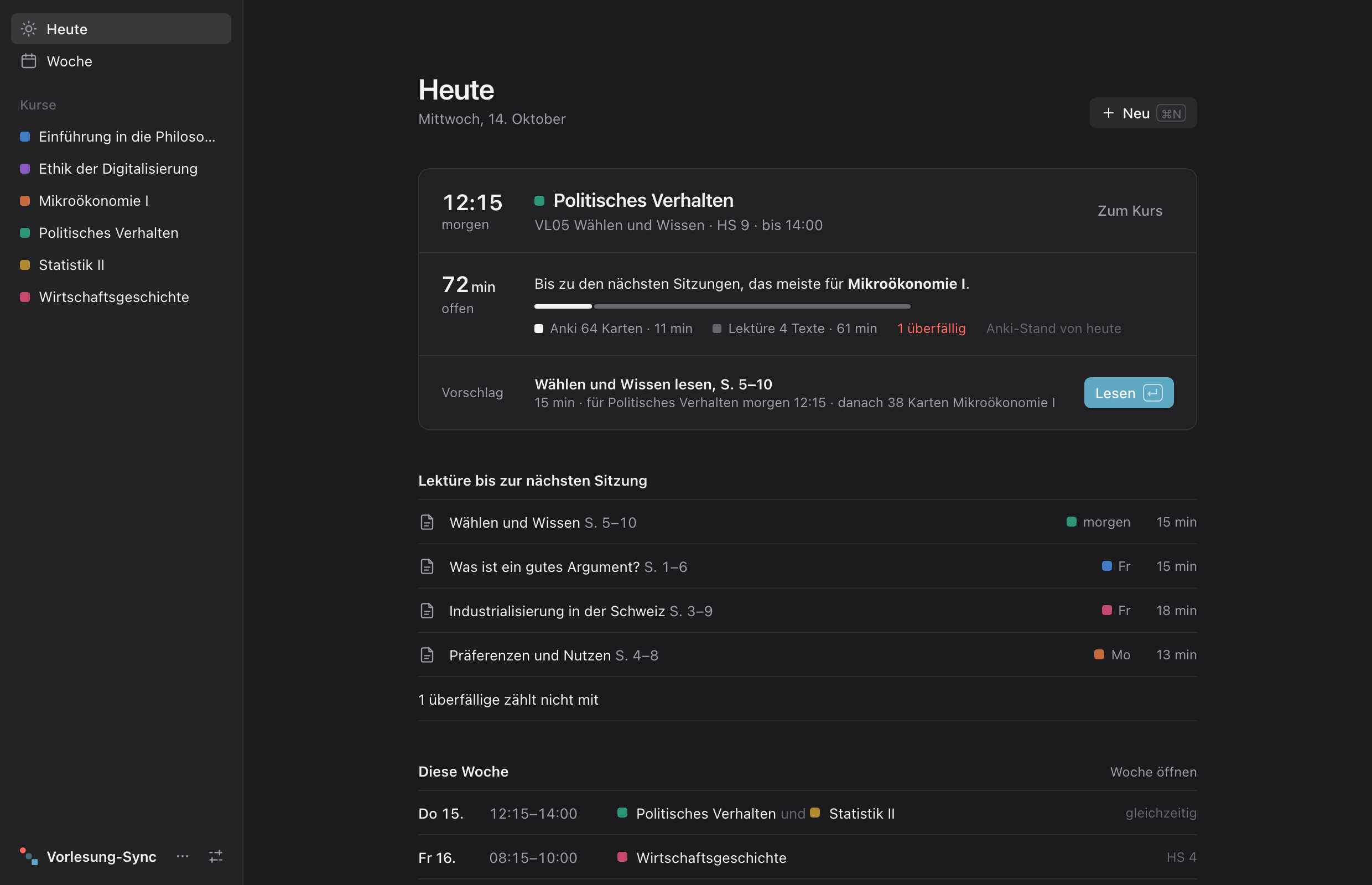Click the Vorlesung-Sync app logo icon
Viewport: 1372px width, 885px height.
29,856
